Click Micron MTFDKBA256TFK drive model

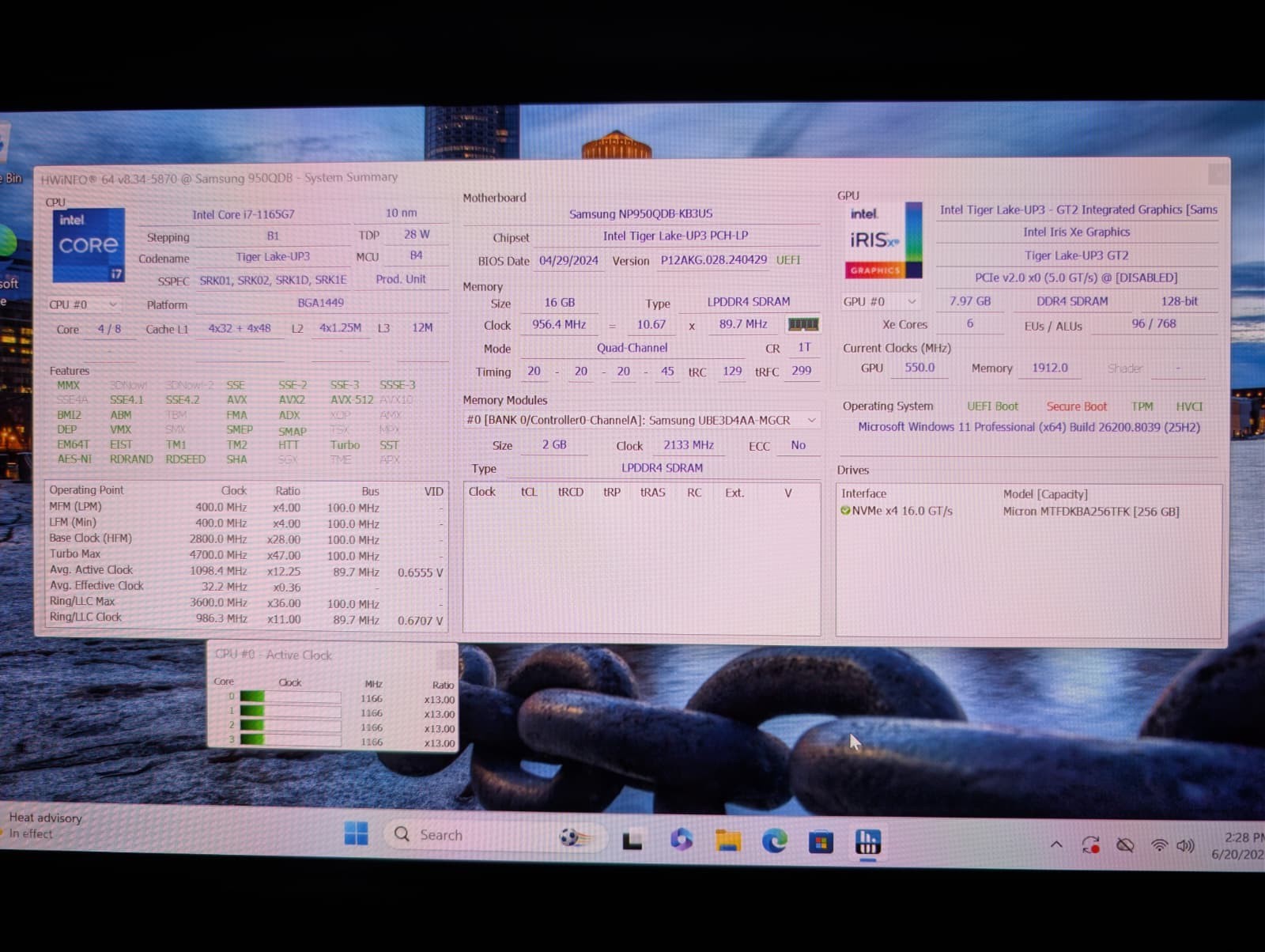coord(1091,512)
